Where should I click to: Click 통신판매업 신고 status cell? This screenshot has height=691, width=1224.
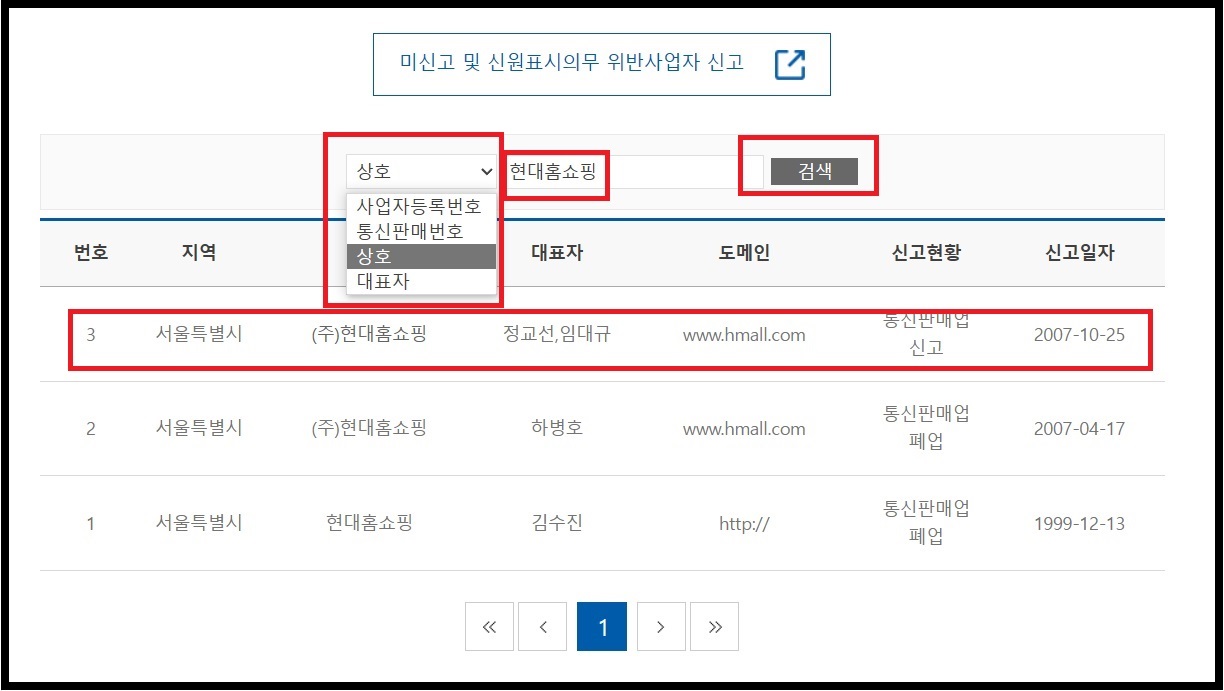pos(926,334)
